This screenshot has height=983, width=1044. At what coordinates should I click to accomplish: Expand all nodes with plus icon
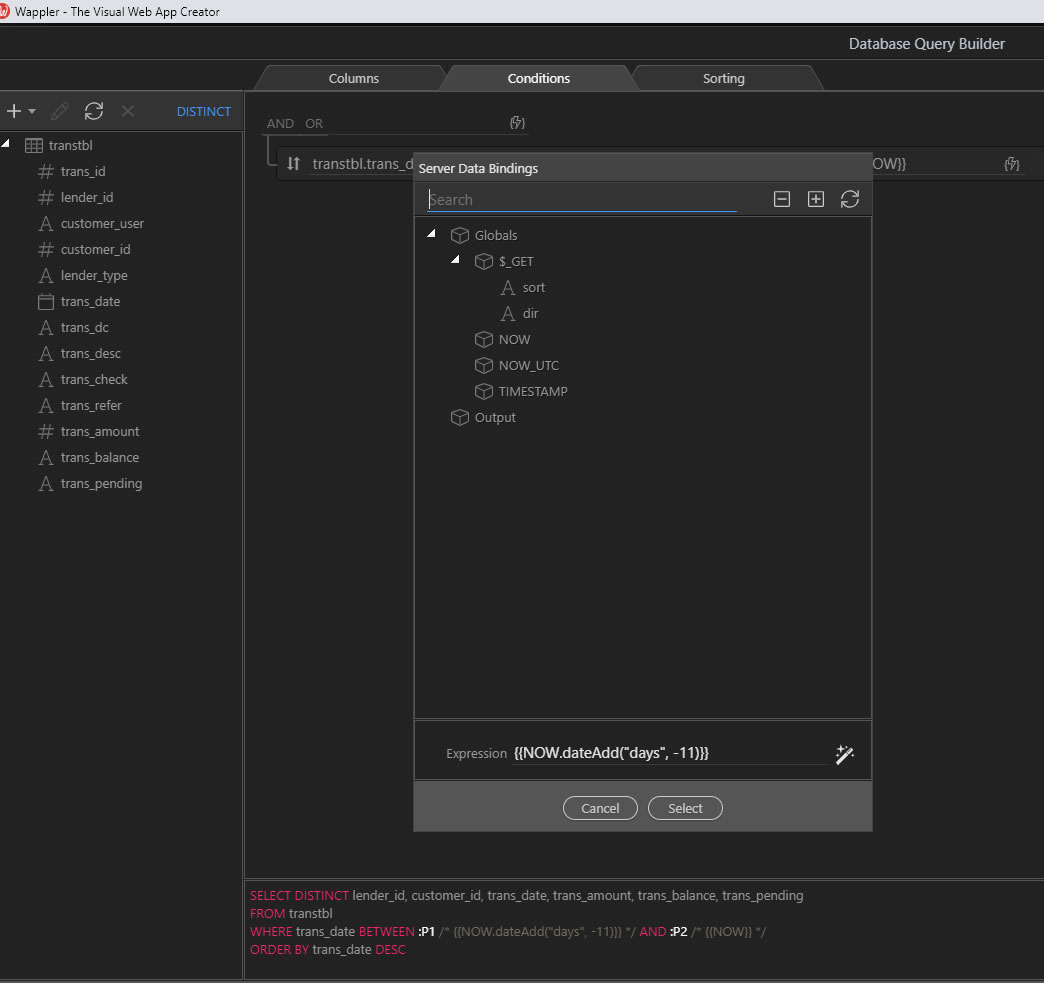816,199
